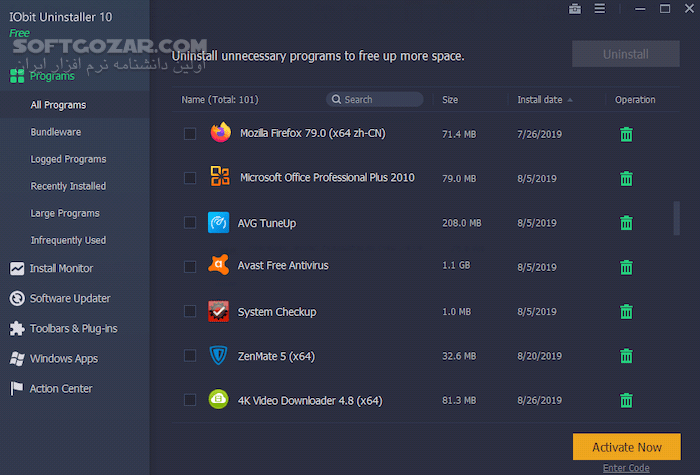Image resolution: width=700 pixels, height=475 pixels.
Task: Check the Mozilla Firefox 79.0 checkbox
Action: pos(190,133)
